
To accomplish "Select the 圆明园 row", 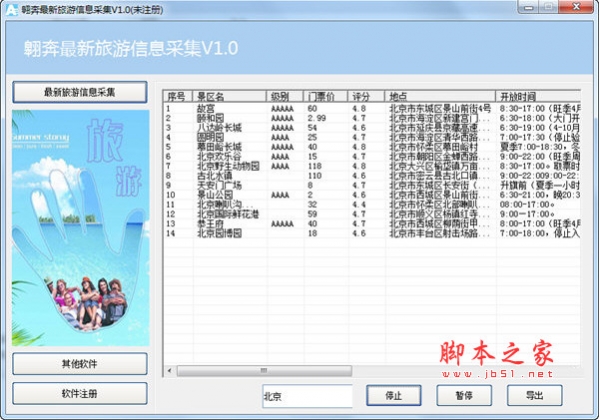I will point(372,137).
